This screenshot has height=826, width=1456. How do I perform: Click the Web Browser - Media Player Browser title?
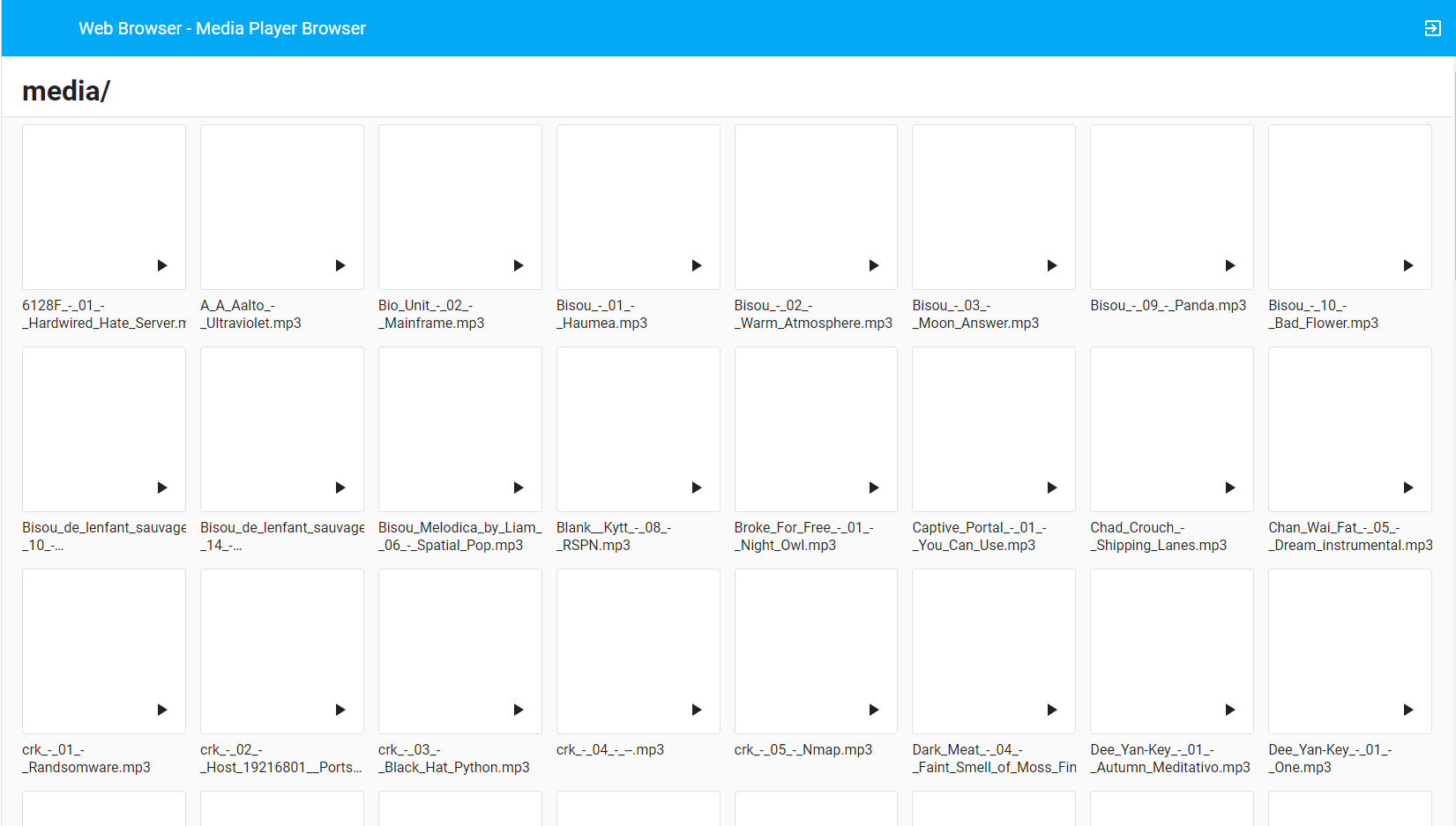[x=222, y=28]
